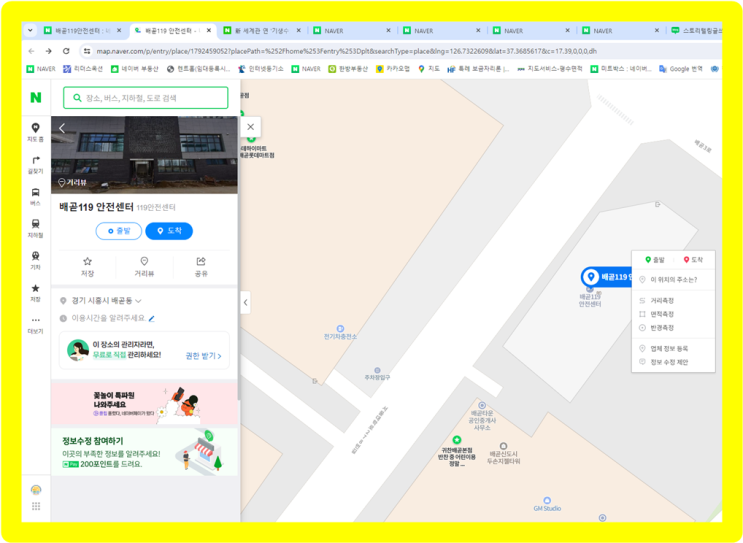Select 업체 정보 등록 menu entry

(x=673, y=349)
